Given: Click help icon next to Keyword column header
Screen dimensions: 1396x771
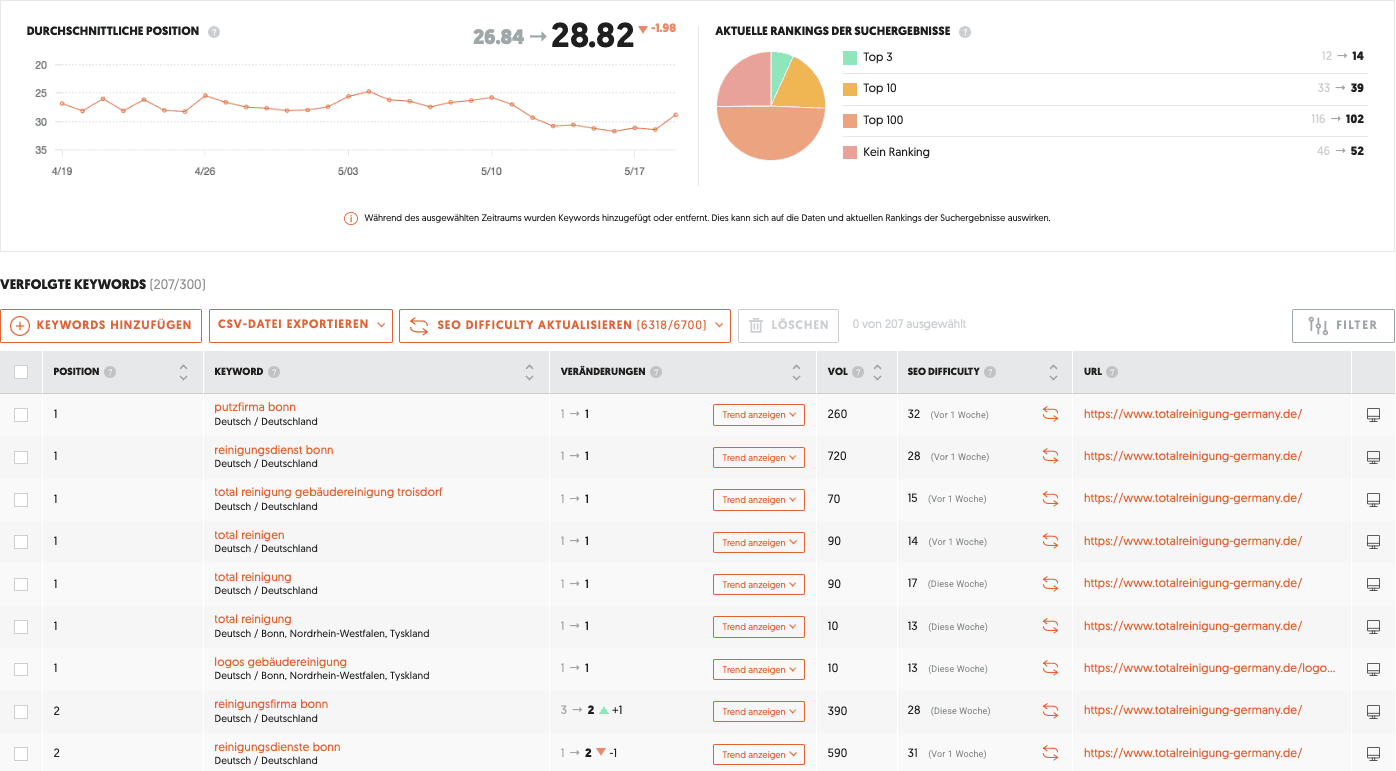Looking at the screenshot, I should (274, 372).
